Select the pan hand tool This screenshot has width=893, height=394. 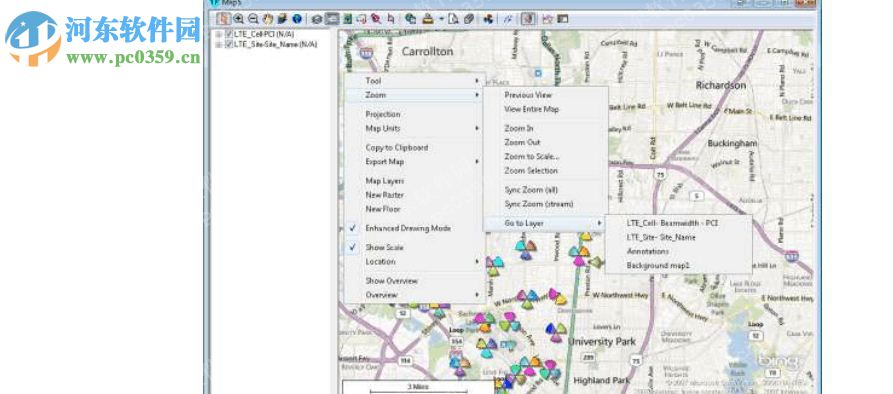(x=268, y=19)
